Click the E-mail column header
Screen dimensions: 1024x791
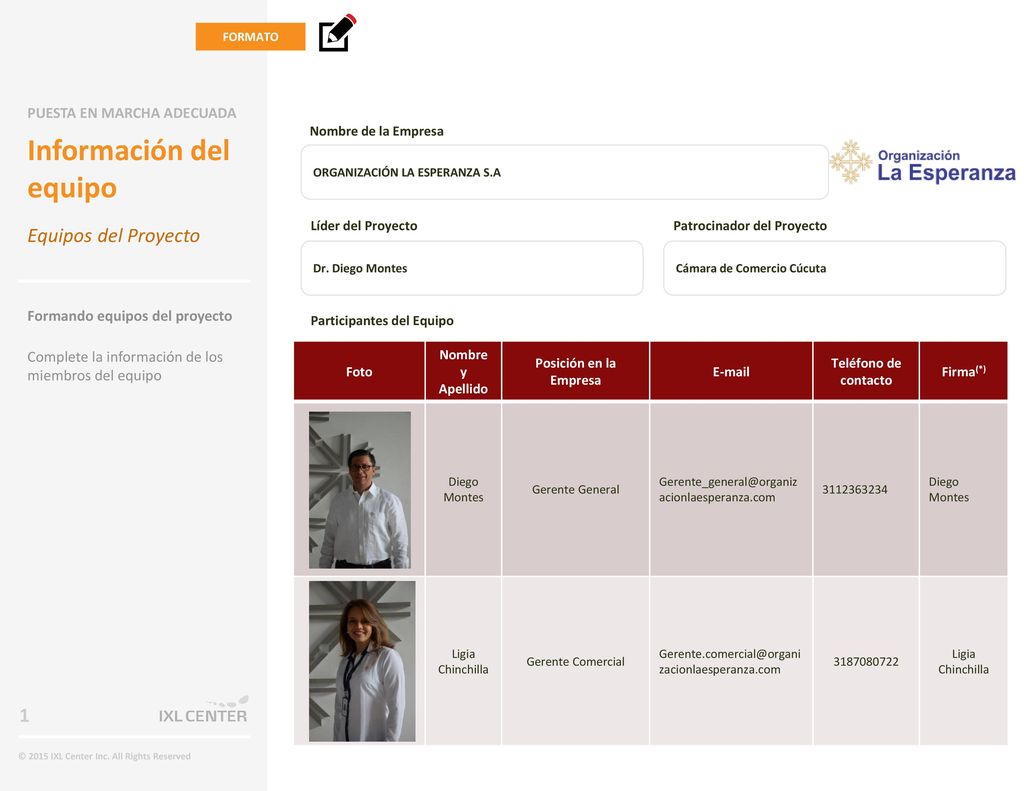[731, 371]
